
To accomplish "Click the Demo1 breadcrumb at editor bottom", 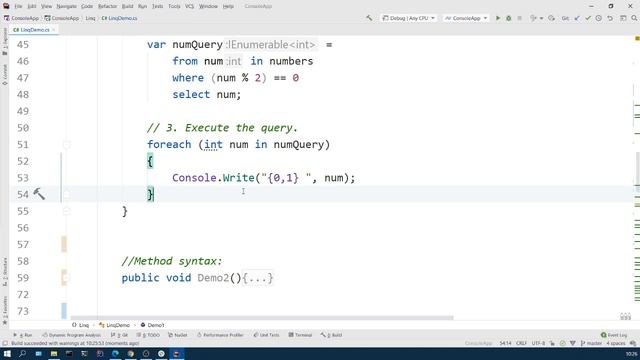I will 152,325.
